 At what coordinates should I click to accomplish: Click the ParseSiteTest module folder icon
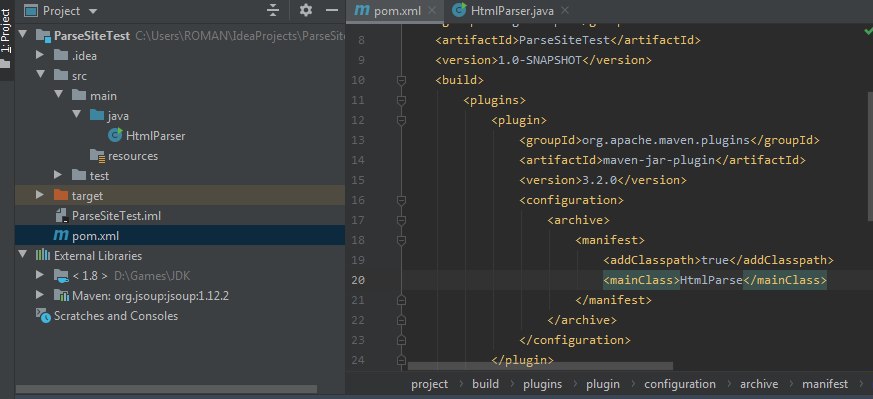(43, 36)
